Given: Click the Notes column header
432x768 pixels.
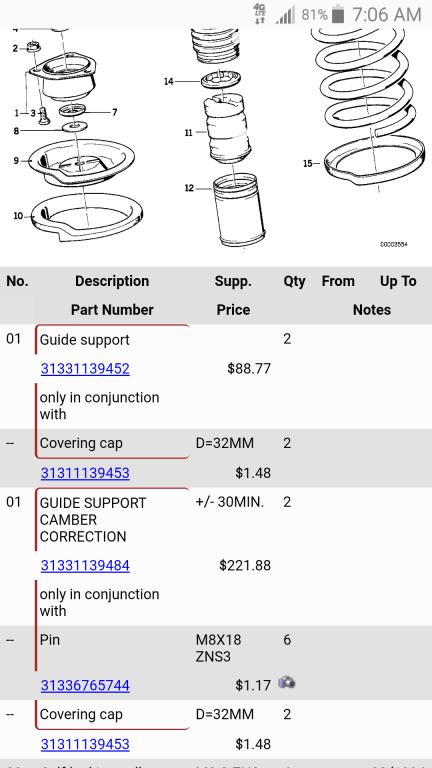Looking at the screenshot, I should (372, 310).
